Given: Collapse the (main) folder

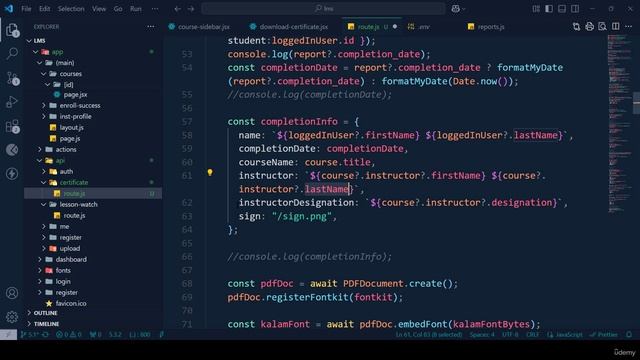Looking at the screenshot, I should [x=40, y=63].
